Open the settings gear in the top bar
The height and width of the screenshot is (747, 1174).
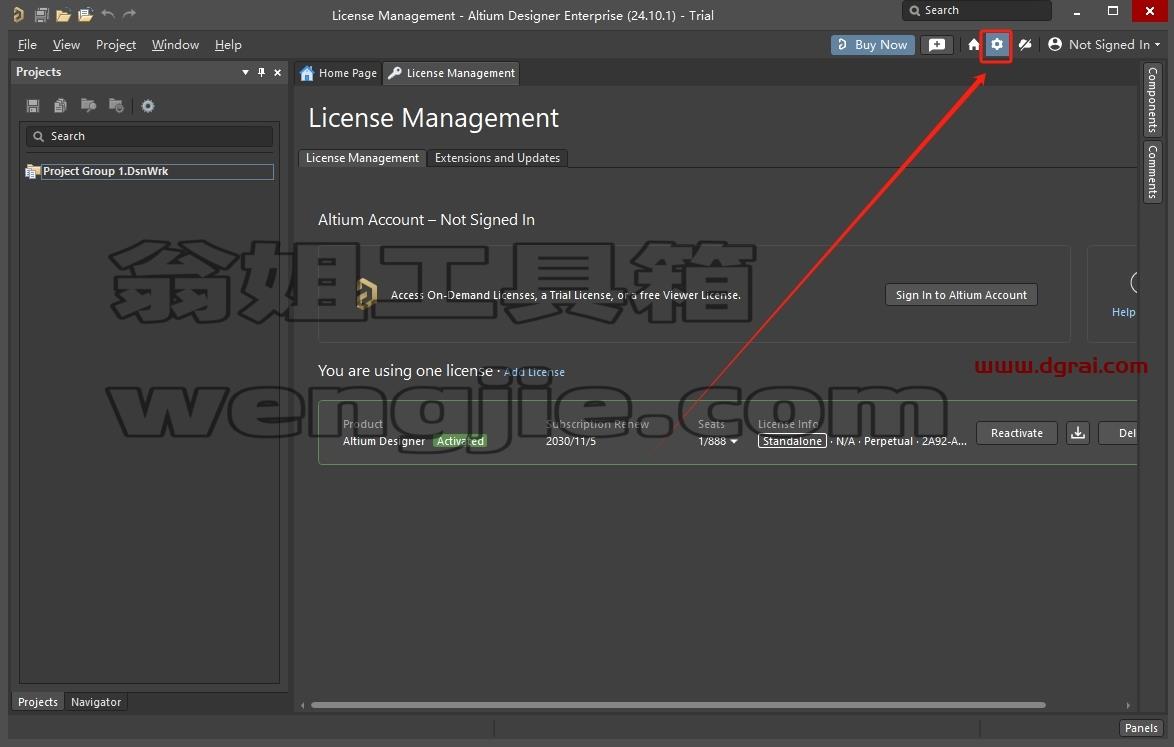tap(997, 45)
